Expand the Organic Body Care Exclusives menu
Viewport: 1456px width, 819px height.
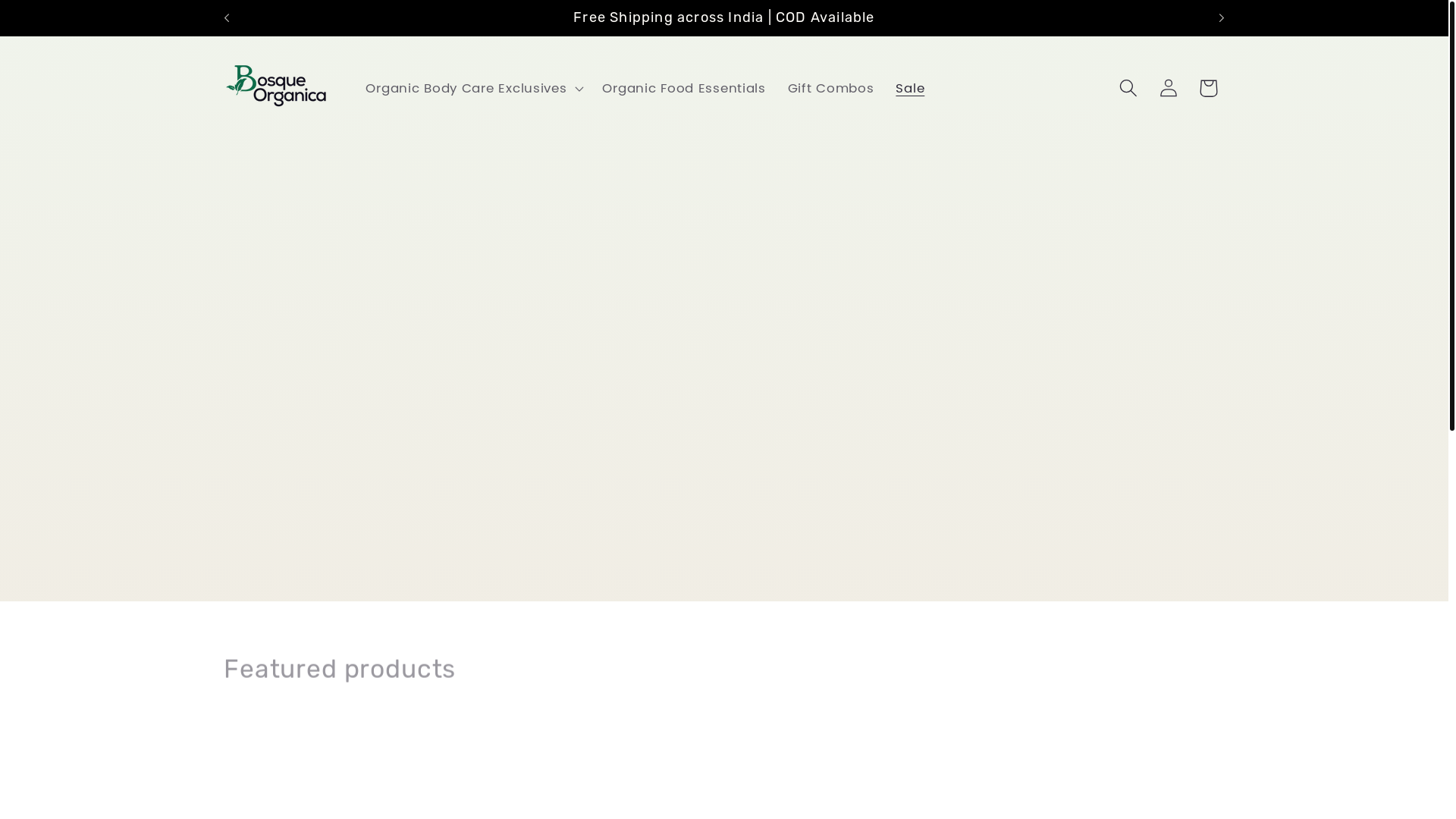click(474, 89)
